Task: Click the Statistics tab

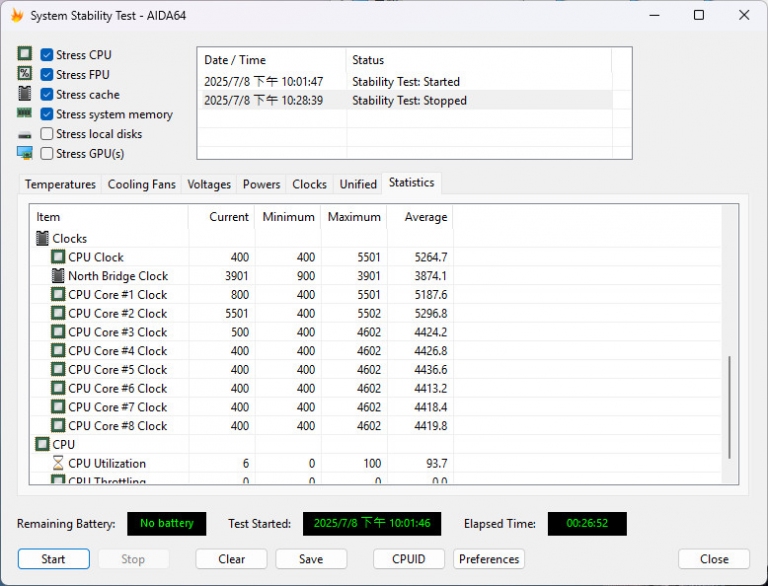Action: tap(411, 183)
